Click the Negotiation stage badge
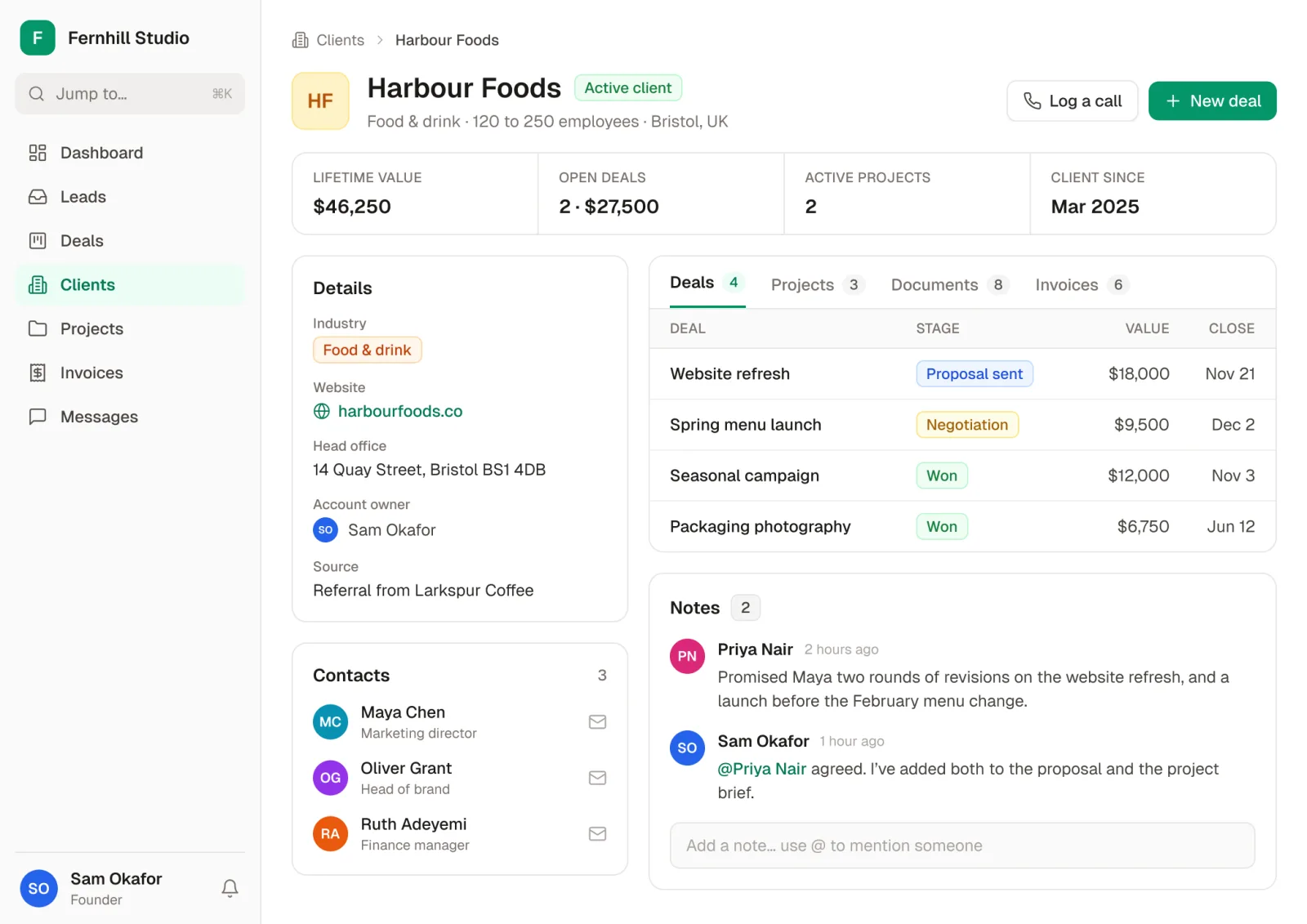 pyautogui.click(x=967, y=425)
